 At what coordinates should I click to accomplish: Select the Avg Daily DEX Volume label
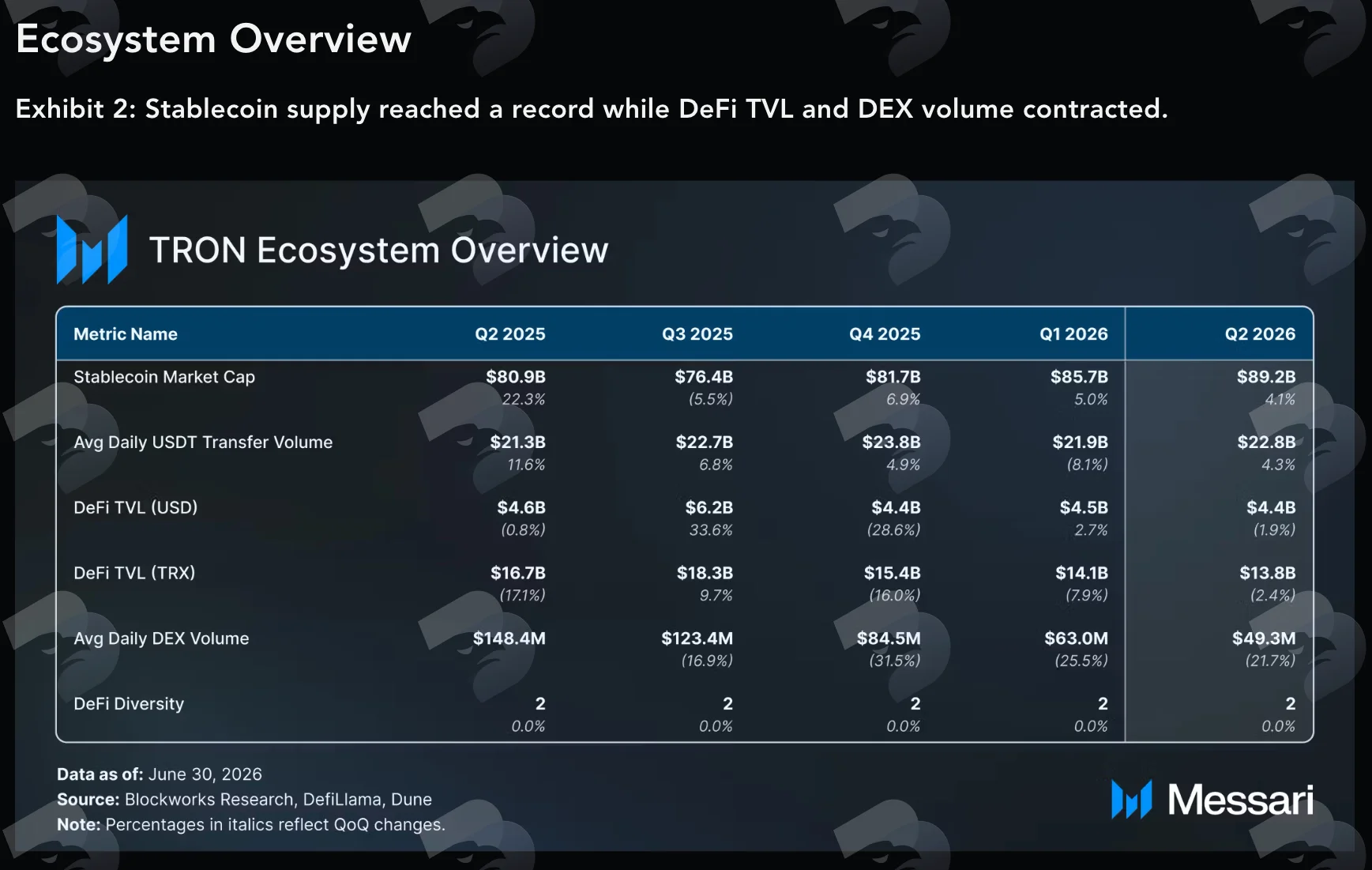161,638
